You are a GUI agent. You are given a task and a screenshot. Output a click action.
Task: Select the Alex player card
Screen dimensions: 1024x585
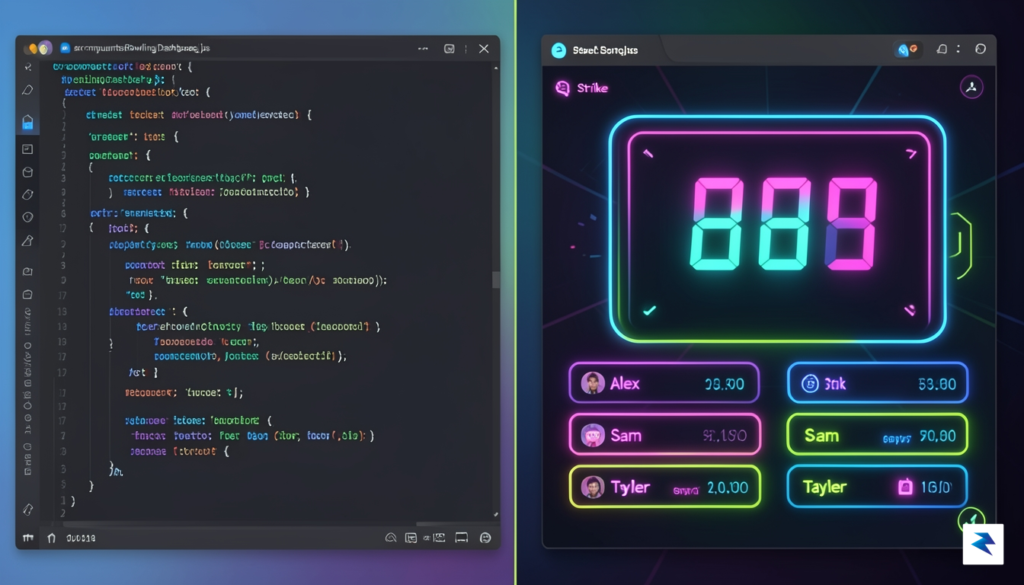click(x=664, y=383)
